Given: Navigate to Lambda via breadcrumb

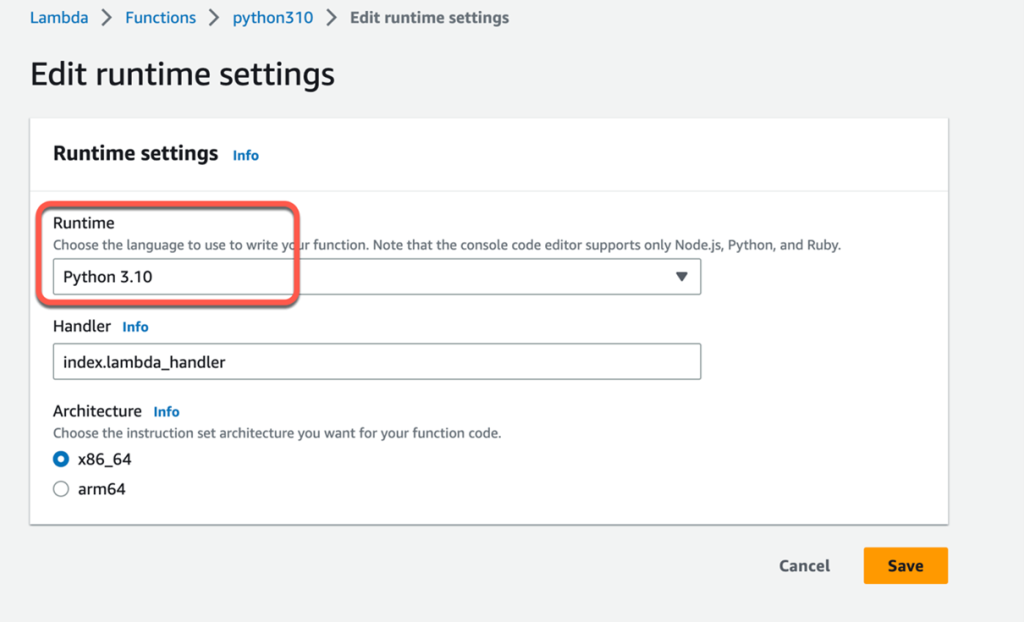Looking at the screenshot, I should 58,17.
